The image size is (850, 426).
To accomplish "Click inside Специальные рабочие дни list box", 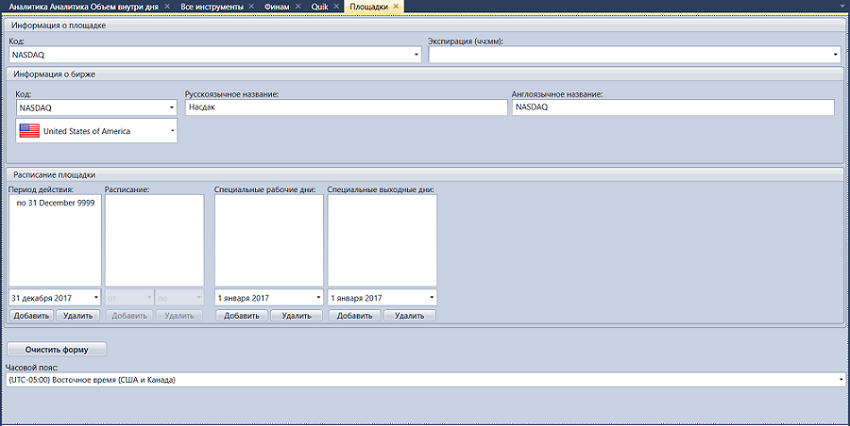I will (269, 240).
